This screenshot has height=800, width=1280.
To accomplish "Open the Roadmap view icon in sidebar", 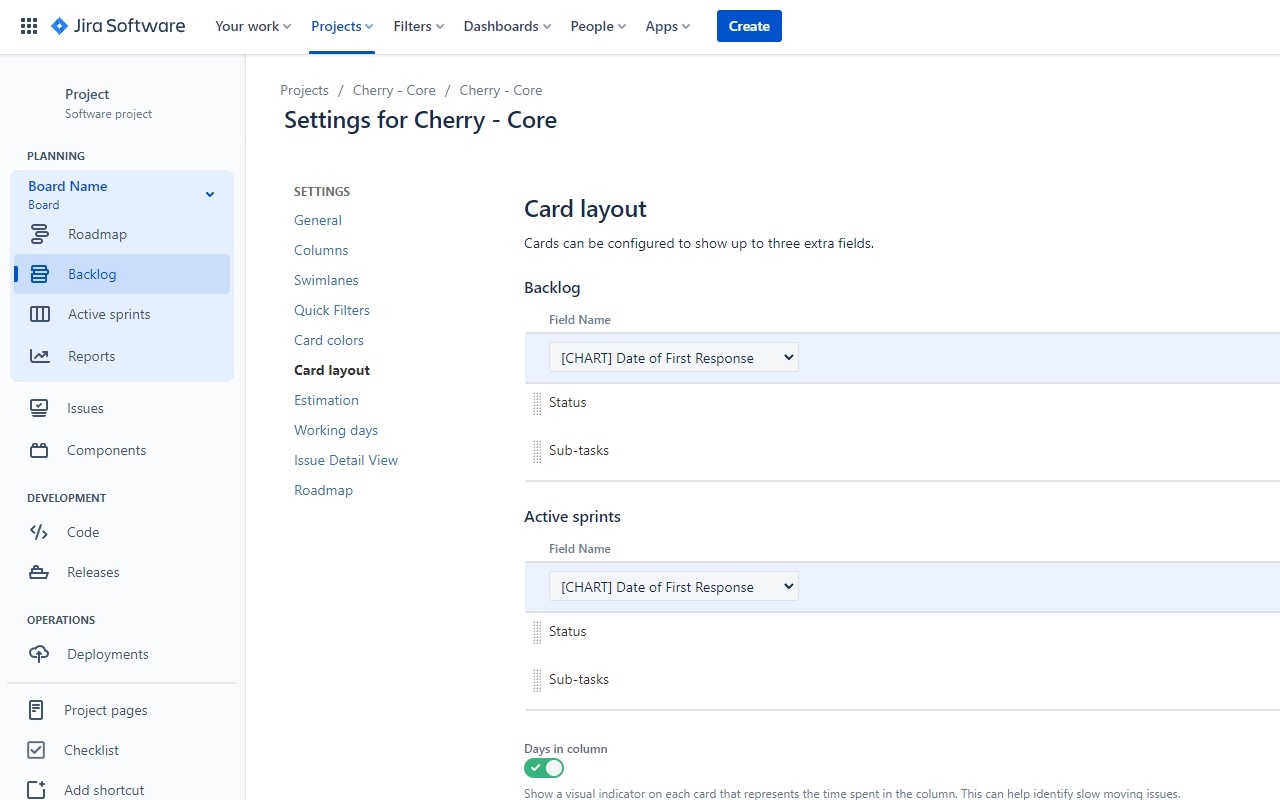I will pyautogui.click(x=38, y=233).
